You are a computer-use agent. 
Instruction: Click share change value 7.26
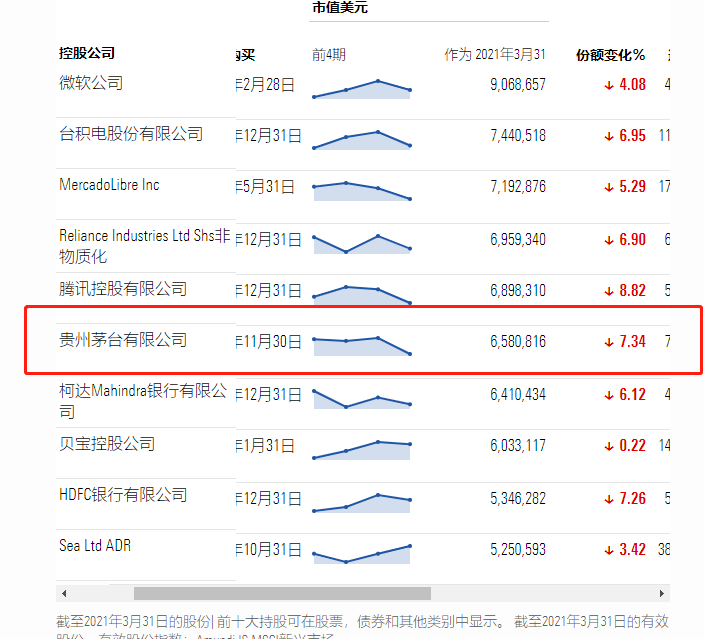click(x=632, y=498)
